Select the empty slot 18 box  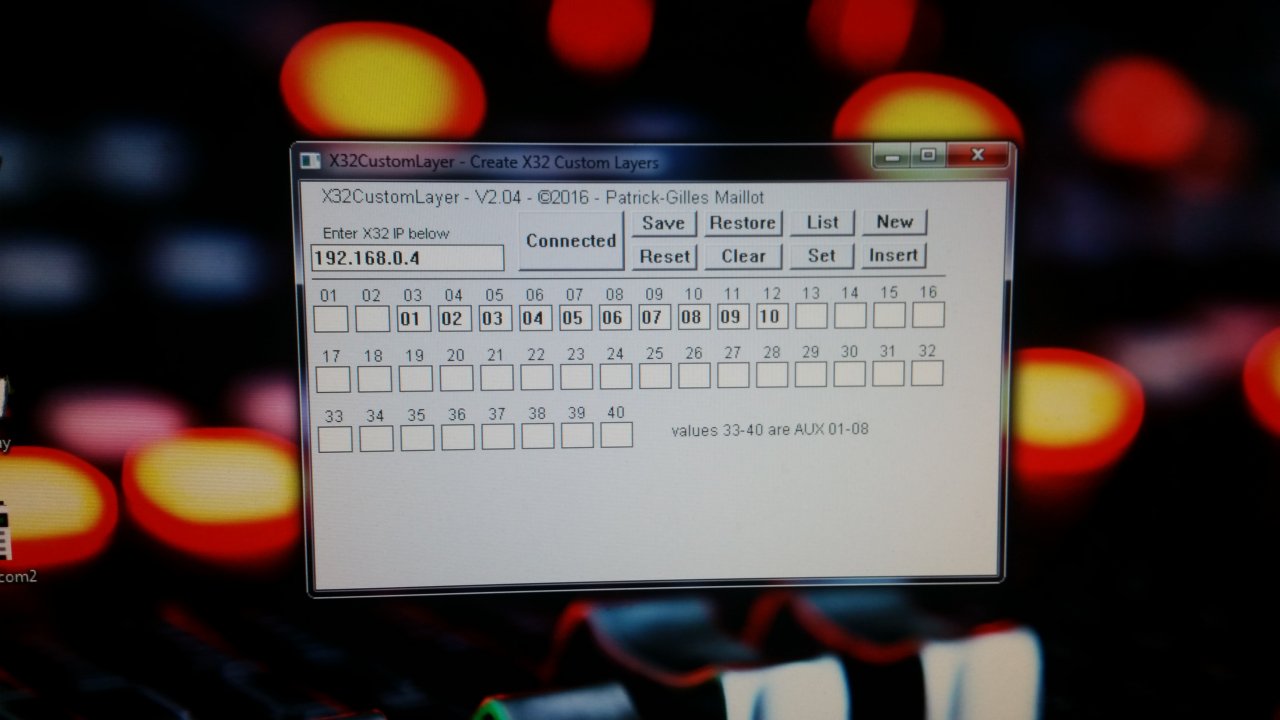pyautogui.click(x=374, y=379)
